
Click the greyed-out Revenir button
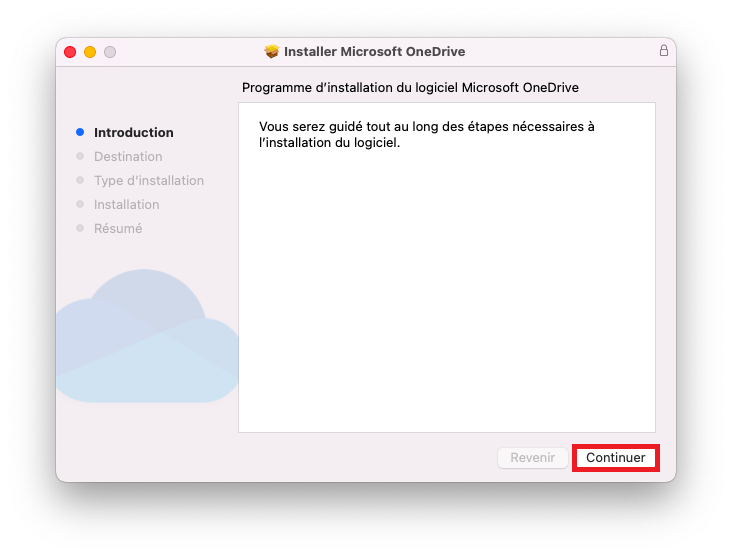533,457
